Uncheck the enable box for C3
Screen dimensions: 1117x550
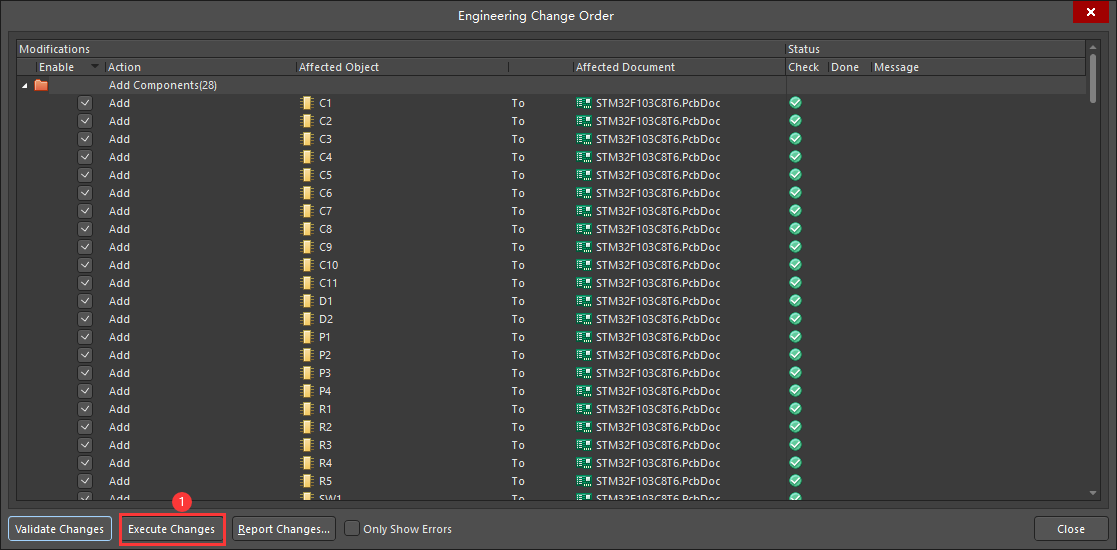coord(85,138)
